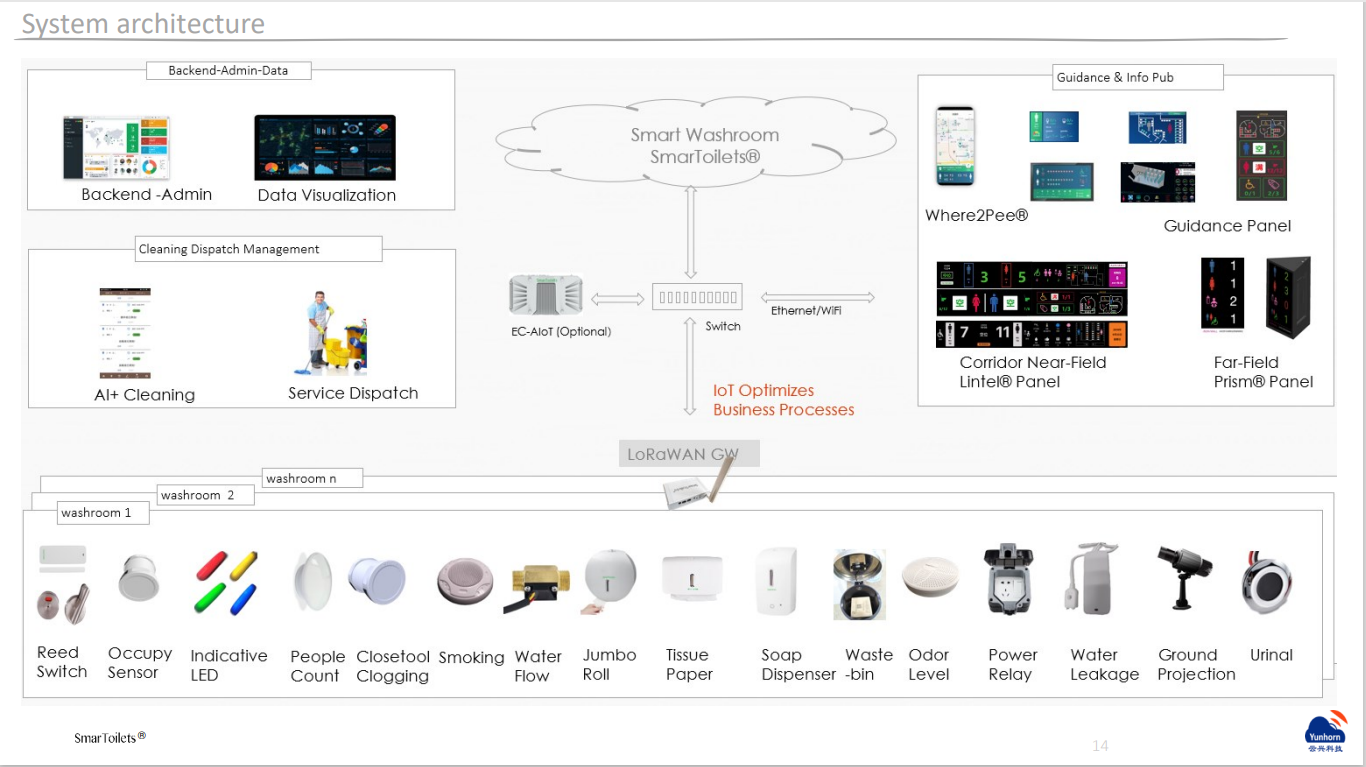This screenshot has height=767, width=1366.
Task: Click the Backend-Admin-Data box label
Action: [x=228, y=71]
